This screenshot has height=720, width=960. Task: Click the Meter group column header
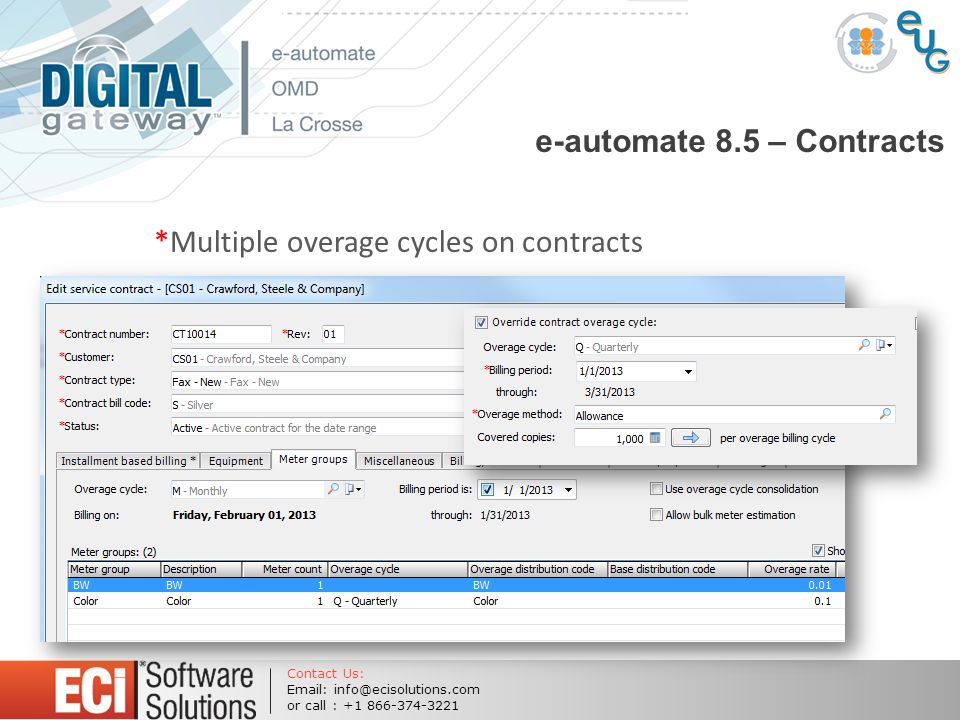coord(114,569)
